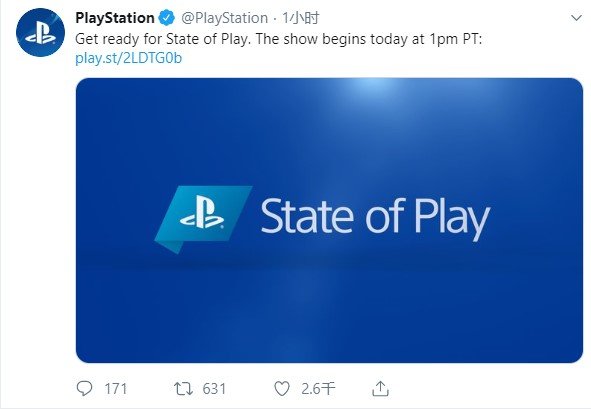The width and height of the screenshot is (591, 409).
Task: Reply using the speech bubble icon
Action: [84, 388]
